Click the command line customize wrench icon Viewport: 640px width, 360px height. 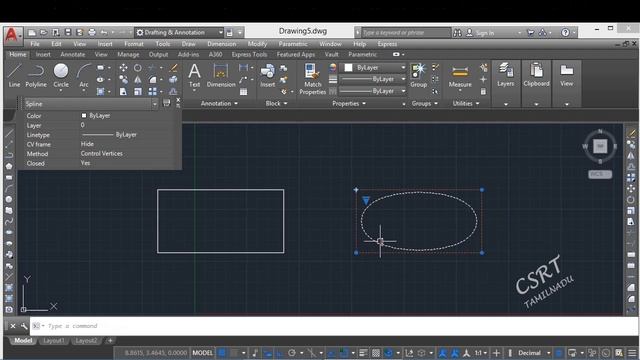click(x=24, y=326)
